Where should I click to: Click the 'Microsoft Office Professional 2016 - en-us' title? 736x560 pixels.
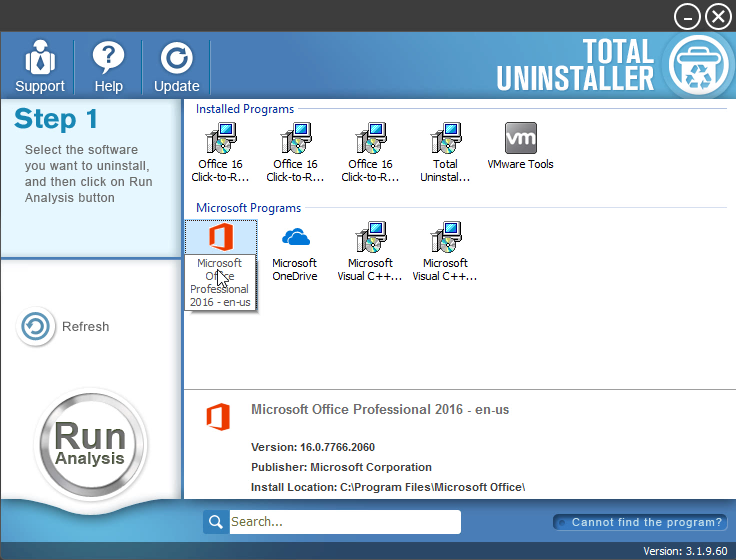(380, 409)
